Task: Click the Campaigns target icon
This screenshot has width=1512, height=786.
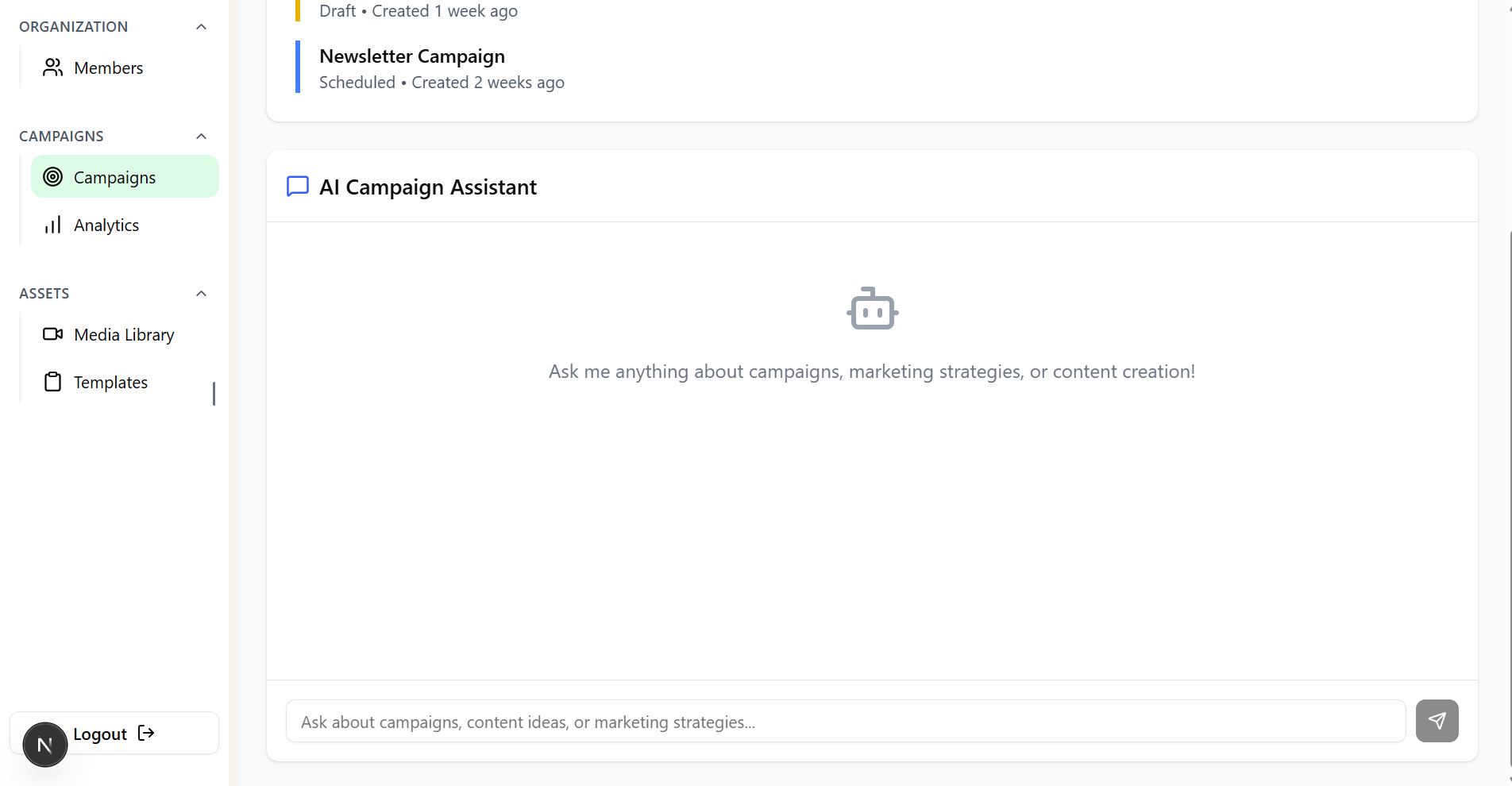Action: [x=52, y=177]
